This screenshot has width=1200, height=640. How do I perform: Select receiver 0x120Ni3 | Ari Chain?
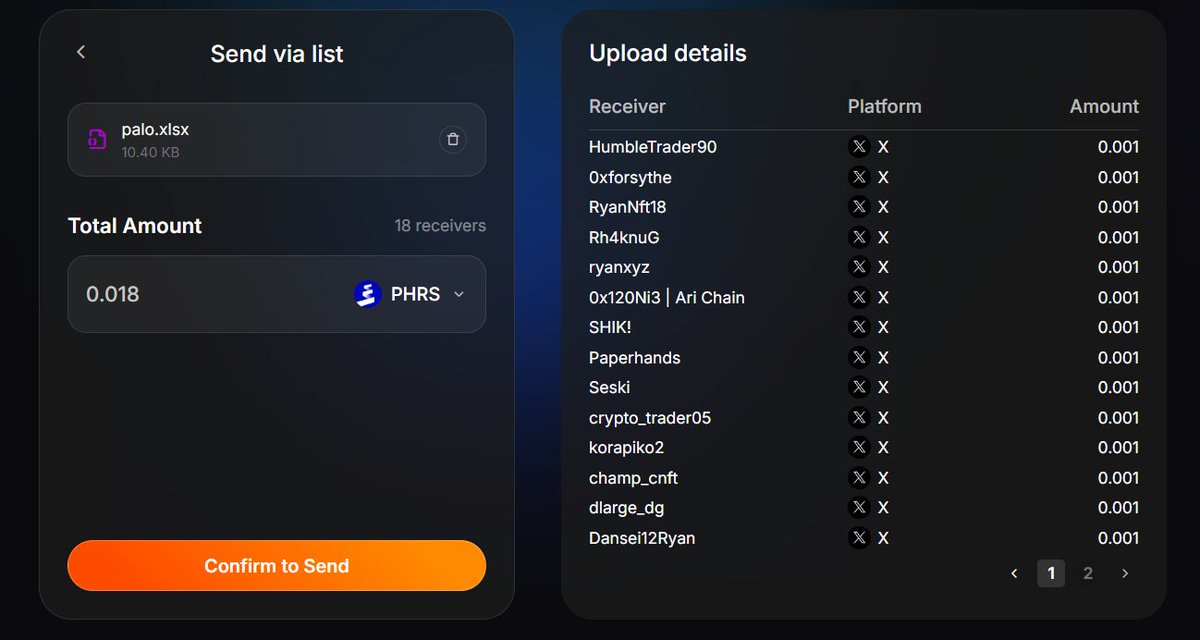pos(667,297)
